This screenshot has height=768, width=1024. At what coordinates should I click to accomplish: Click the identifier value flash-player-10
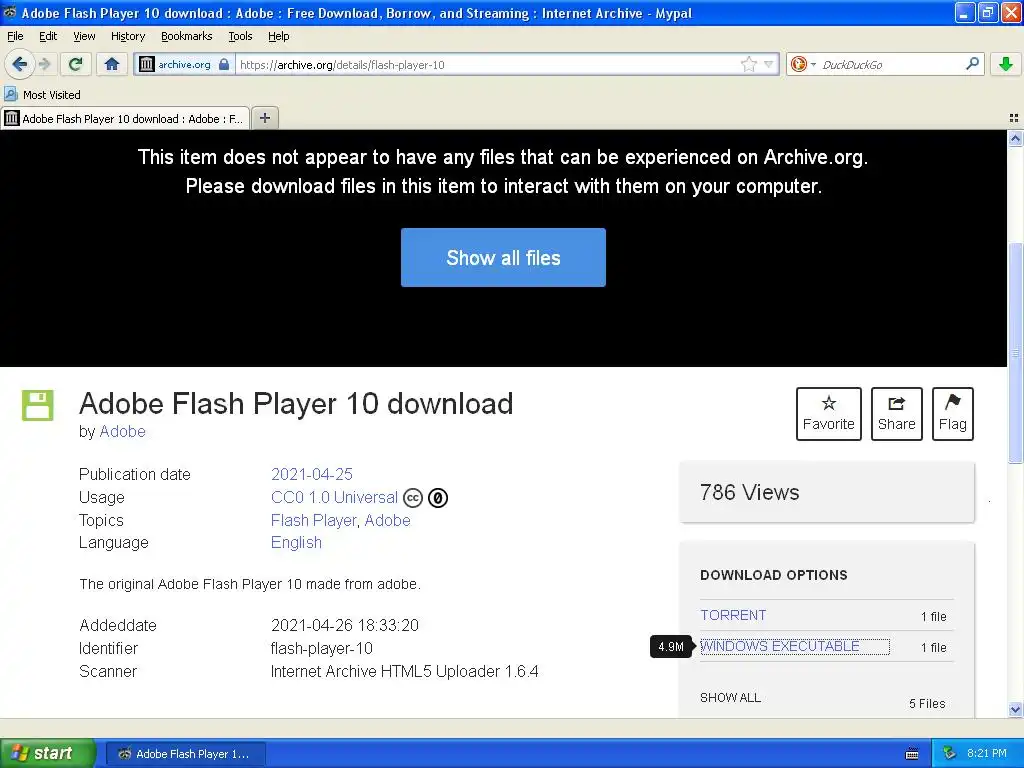pyautogui.click(x=321, y=648)
